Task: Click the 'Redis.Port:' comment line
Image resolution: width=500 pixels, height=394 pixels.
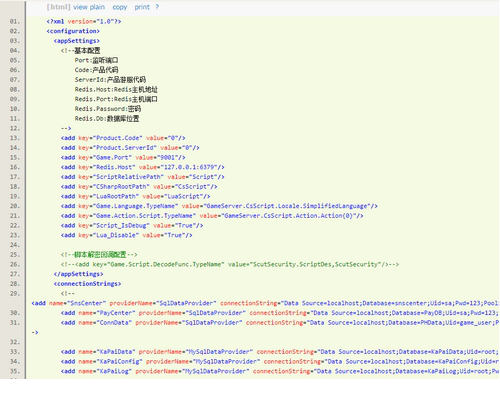Action: point(116,99)
